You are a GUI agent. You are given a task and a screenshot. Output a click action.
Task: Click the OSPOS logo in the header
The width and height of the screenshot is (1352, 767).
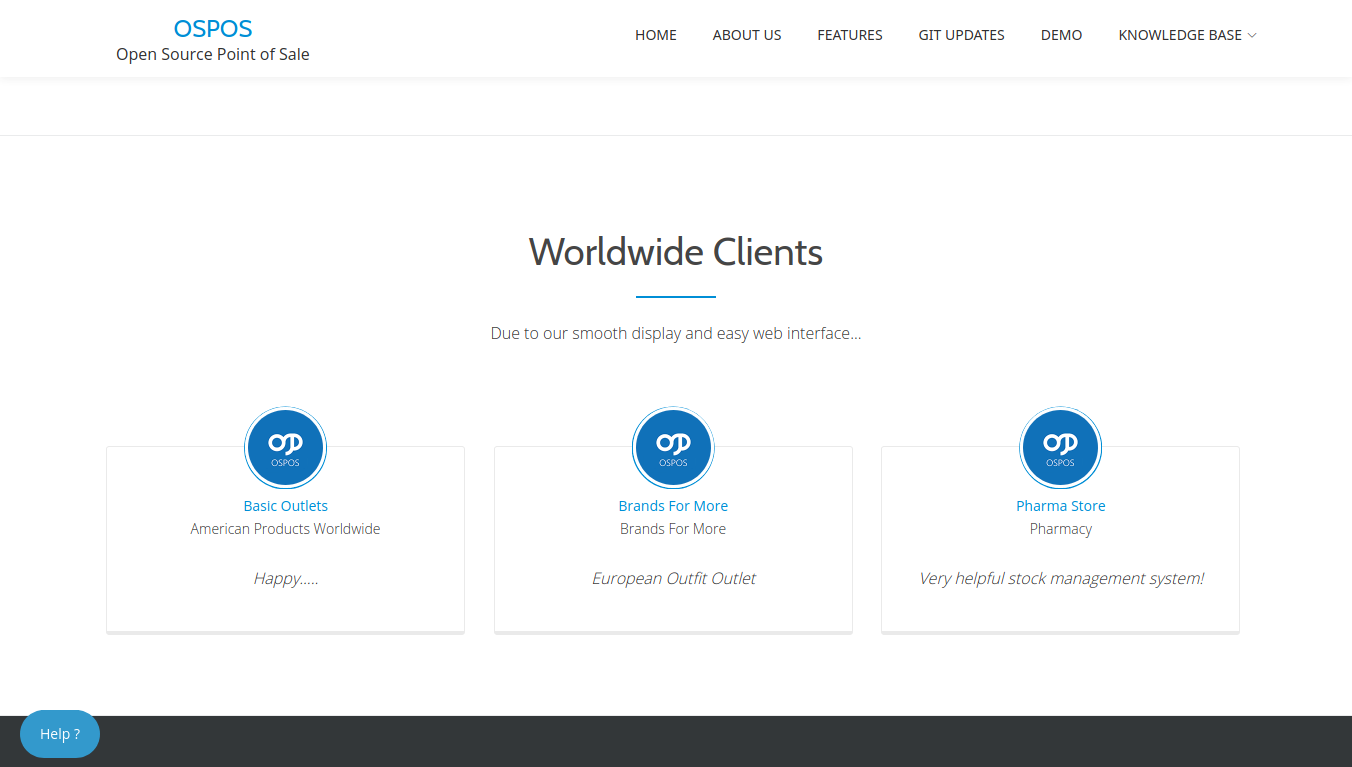[x=212, y=27]
